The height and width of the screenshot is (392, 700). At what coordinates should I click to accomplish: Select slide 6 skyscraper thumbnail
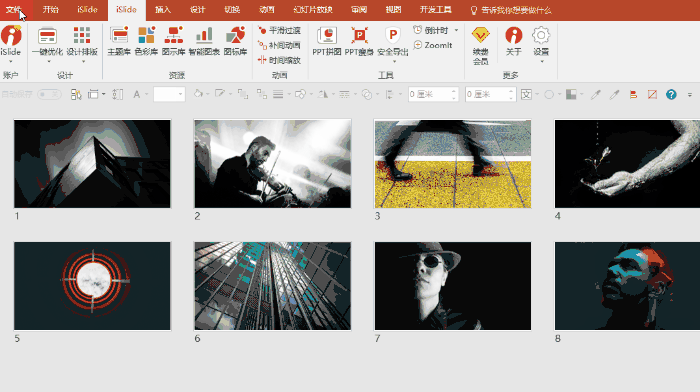click(x=272, y=286)
